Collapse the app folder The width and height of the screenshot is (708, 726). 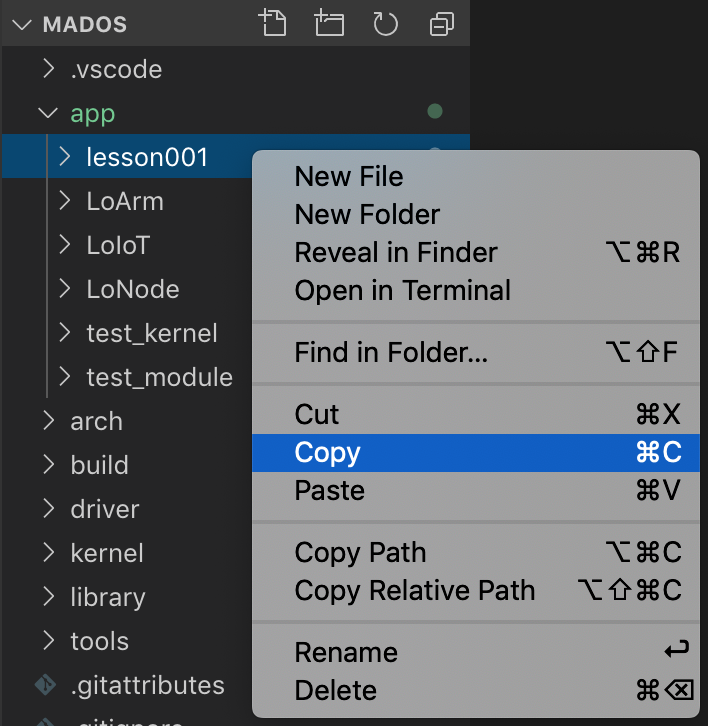(48, 113)
